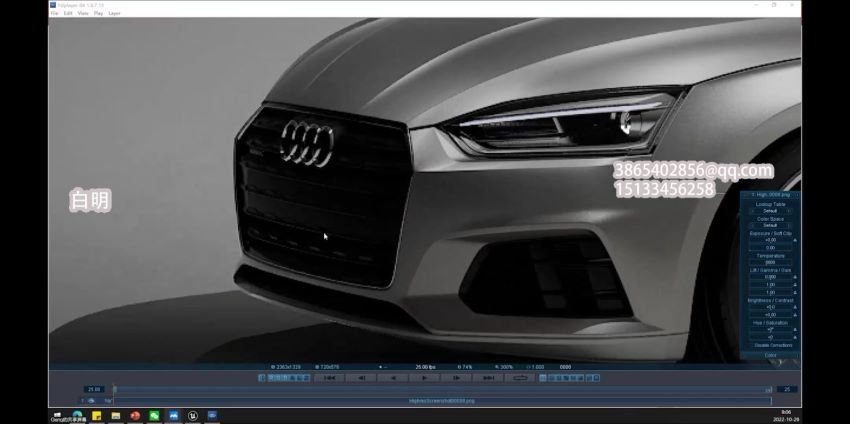Click the Temperature value field

tap(770, 262)
